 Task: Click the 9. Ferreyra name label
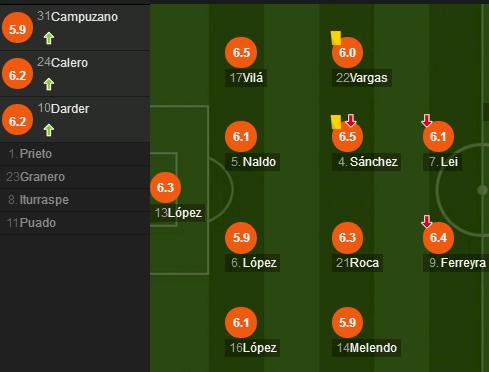pos(457,263)
